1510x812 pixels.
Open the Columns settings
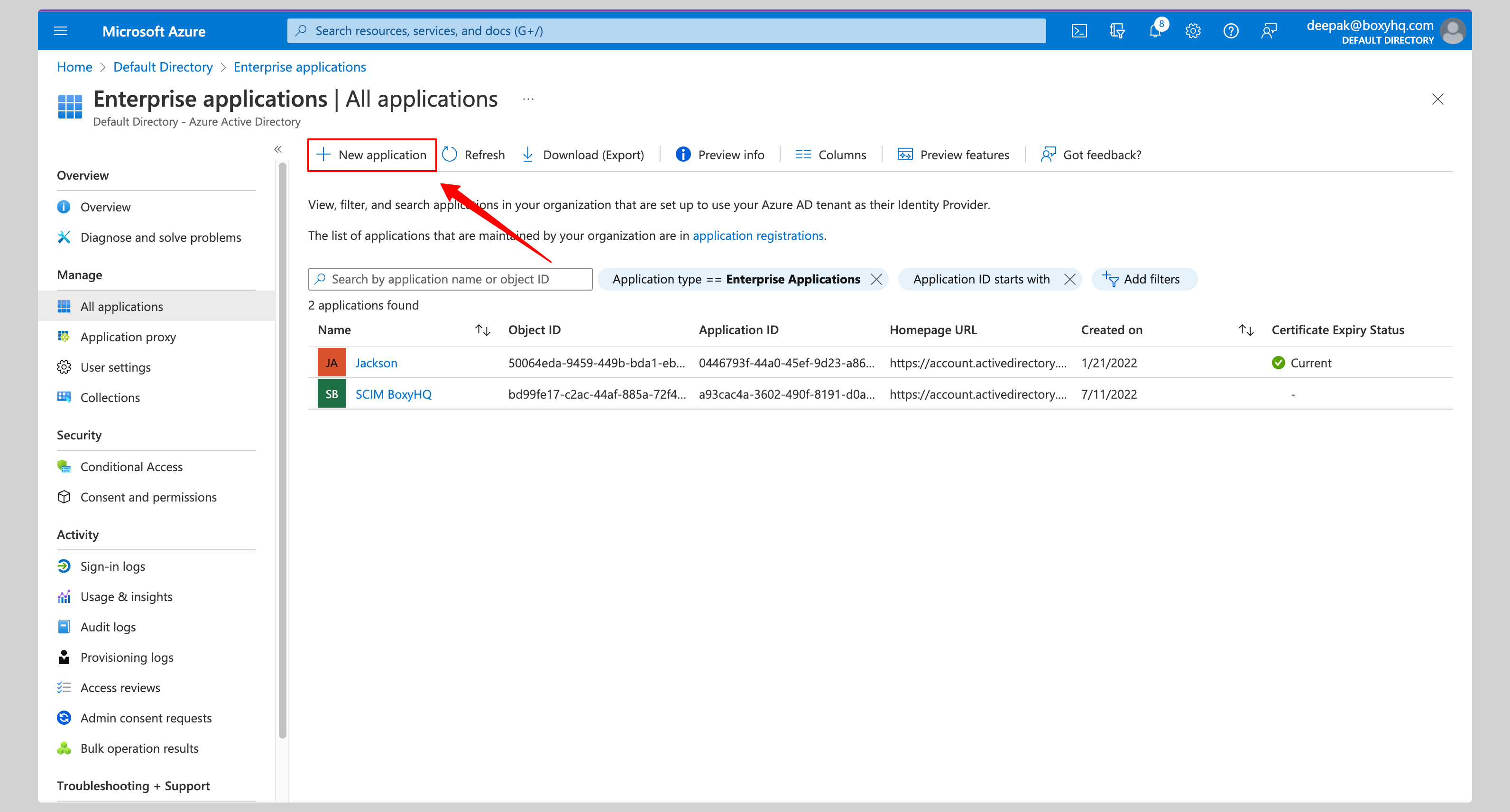[830, 155]
